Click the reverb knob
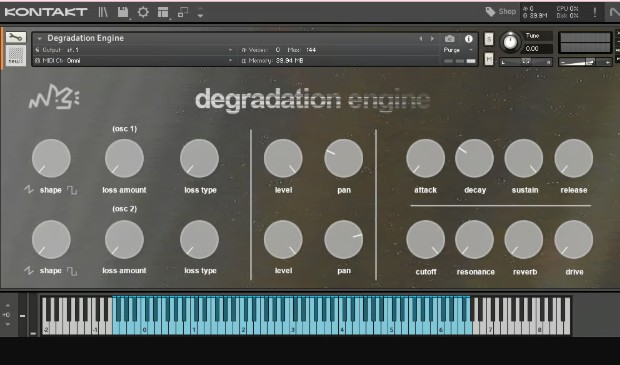 tap(524, 240)
